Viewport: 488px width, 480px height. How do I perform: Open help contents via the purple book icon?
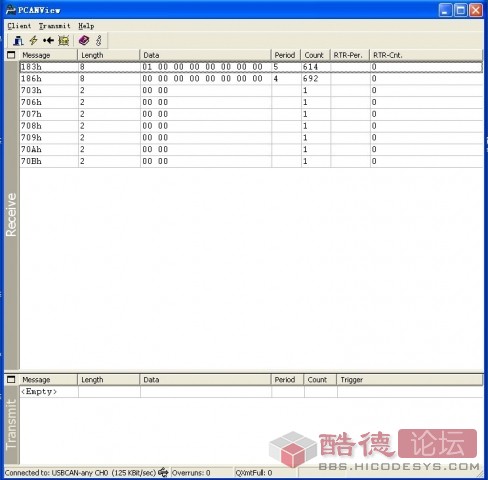[84, 41]
